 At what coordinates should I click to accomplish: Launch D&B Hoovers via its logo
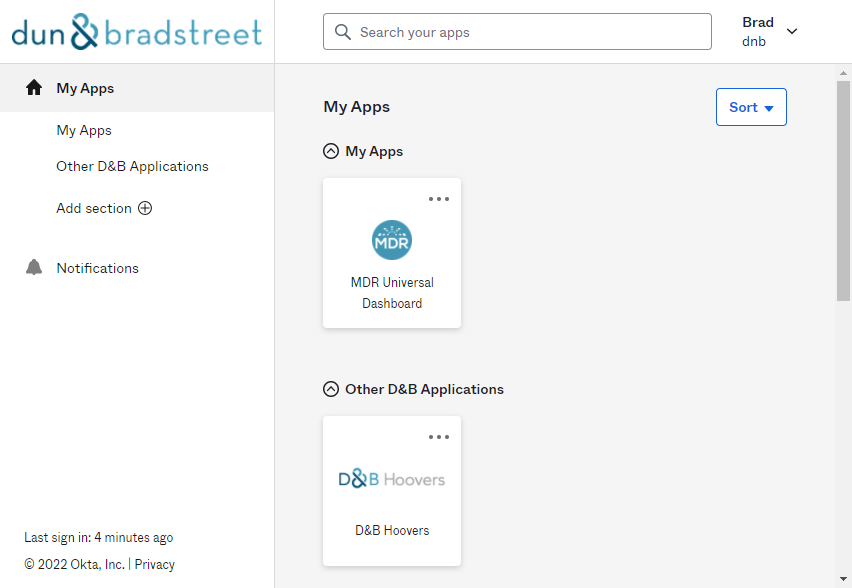(392, 479)
